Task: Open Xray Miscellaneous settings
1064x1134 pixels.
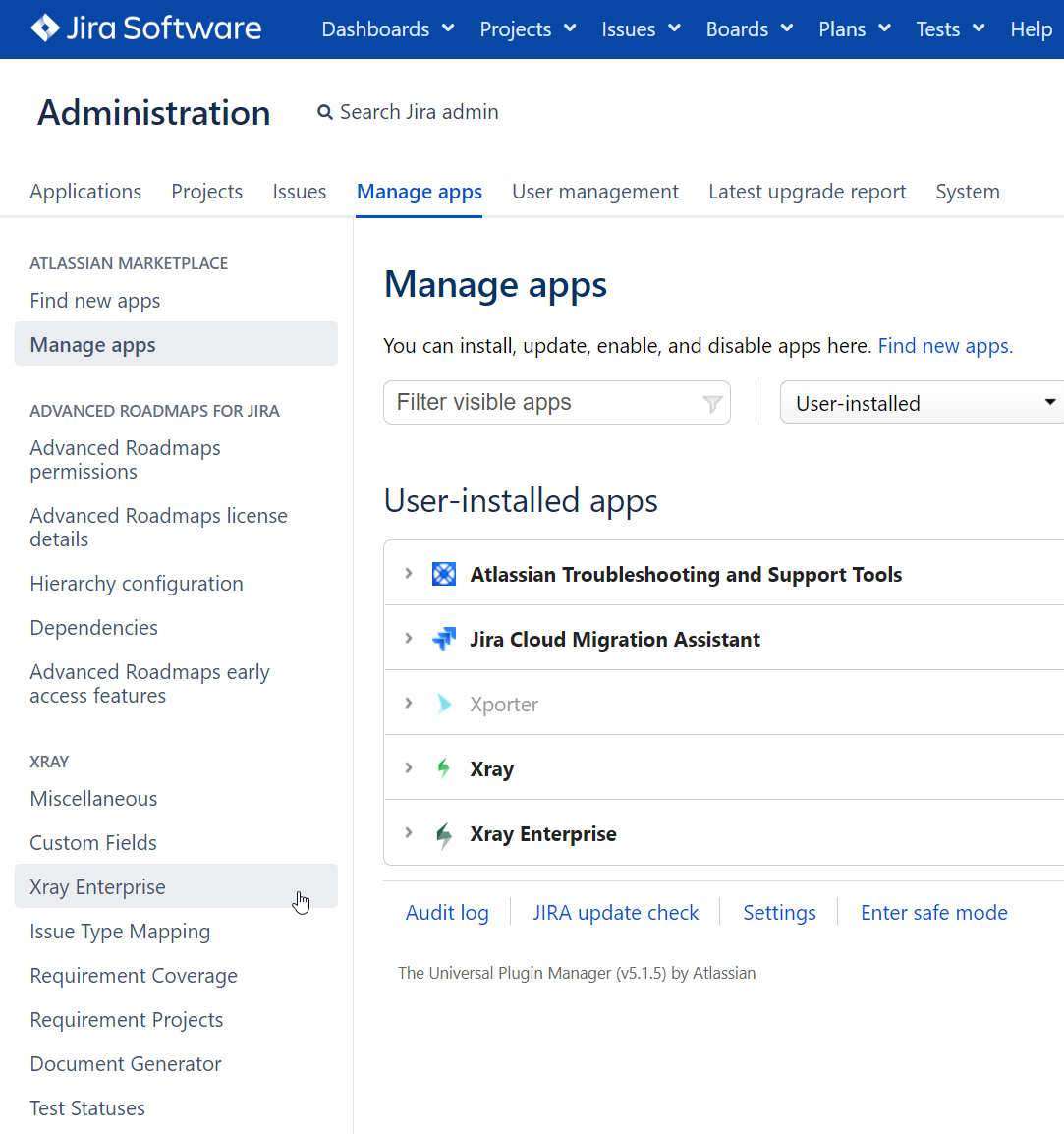Action: pyautogui.click(x=93, y=799)
